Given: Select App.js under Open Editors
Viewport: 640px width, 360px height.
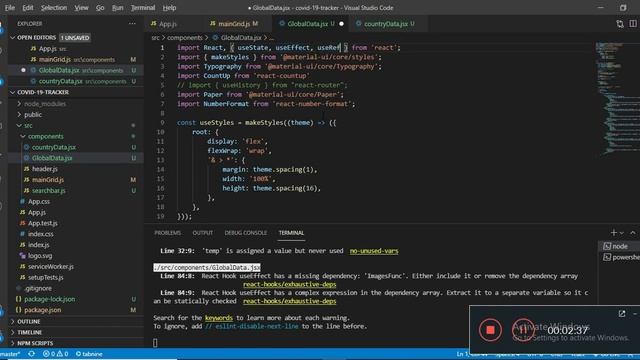Looking at the screenshot, I should pos(47,49).
